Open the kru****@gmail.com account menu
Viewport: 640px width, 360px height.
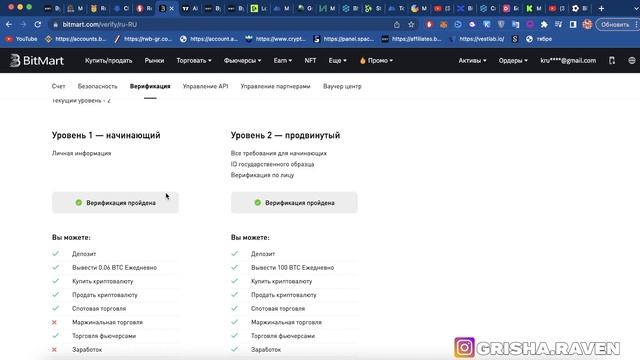(x=568, y=60)
